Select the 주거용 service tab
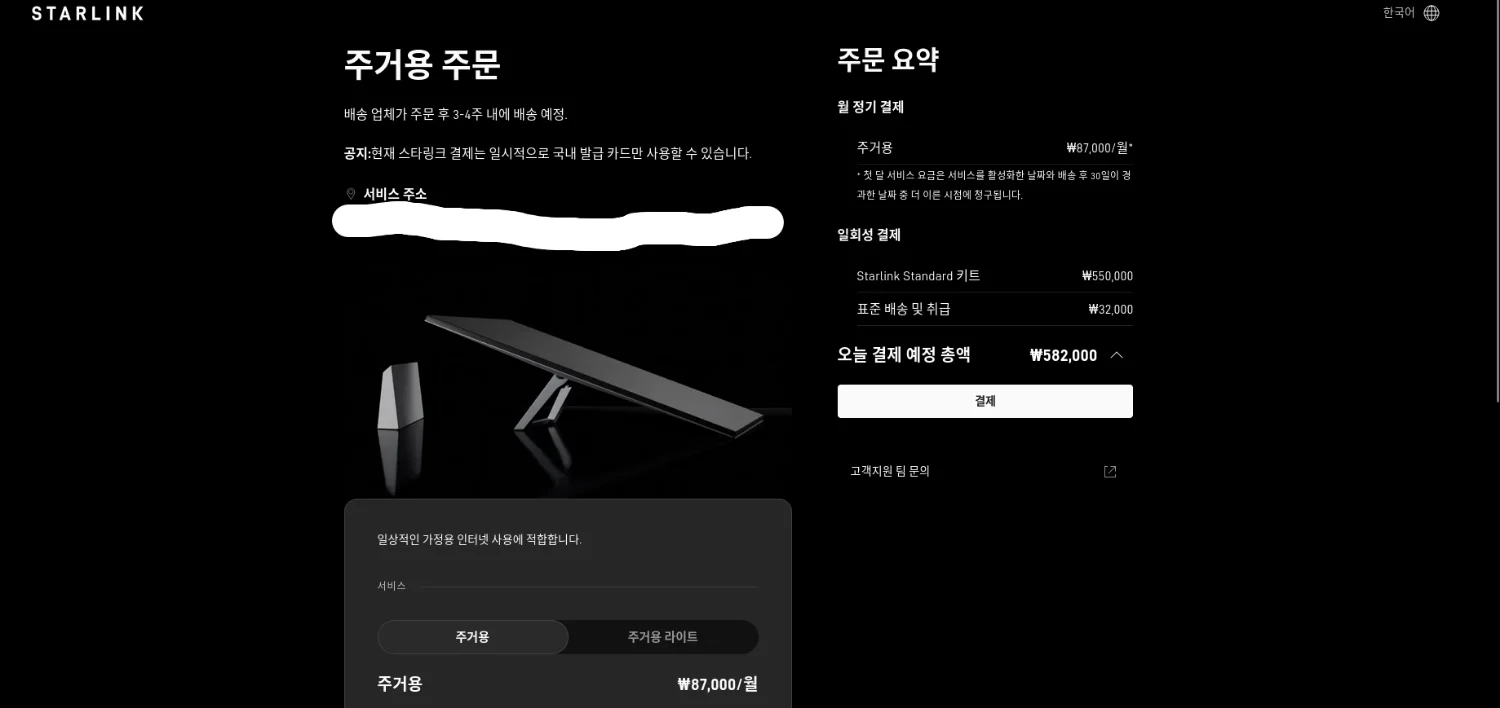This screenshot has height=708, width=1500. (472, 637)
